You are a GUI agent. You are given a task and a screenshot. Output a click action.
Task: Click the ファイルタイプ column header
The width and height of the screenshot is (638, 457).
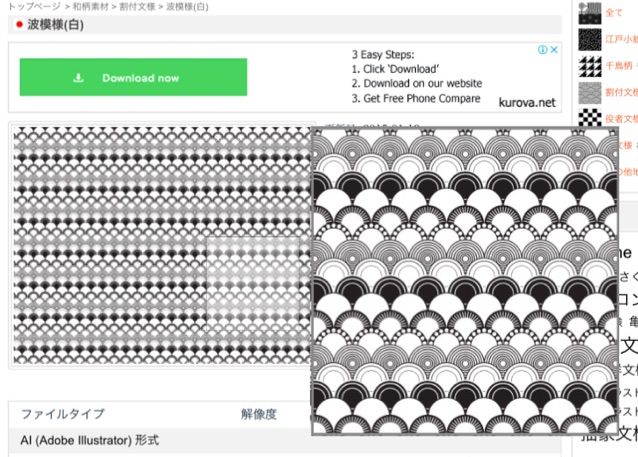point(63,414)
